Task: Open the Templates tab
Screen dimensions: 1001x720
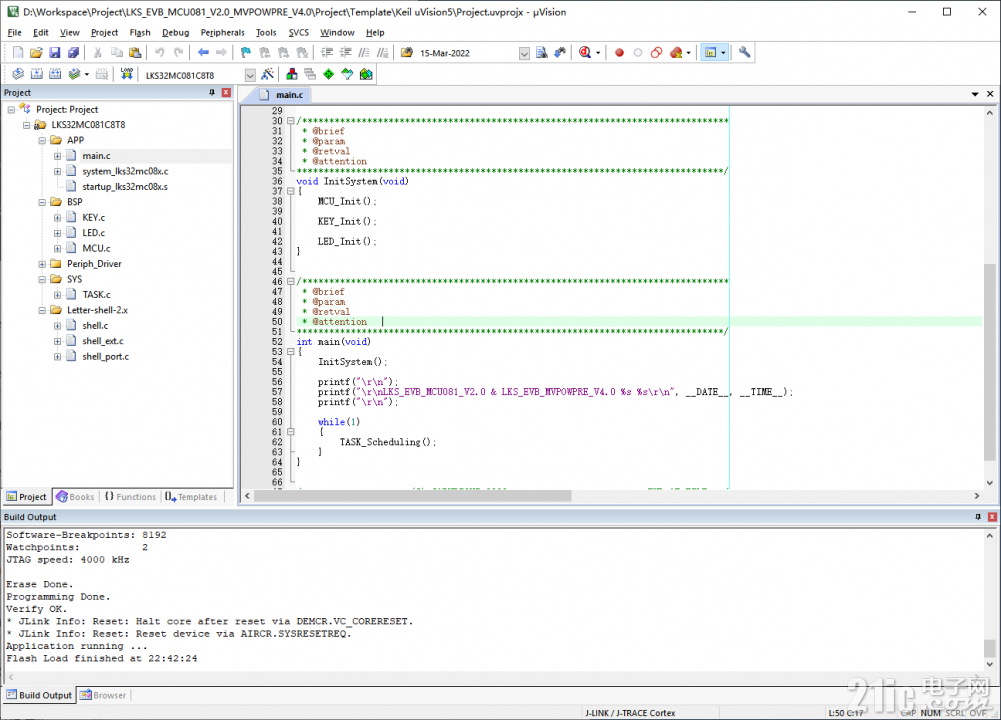Action: [x=192, y=497]
